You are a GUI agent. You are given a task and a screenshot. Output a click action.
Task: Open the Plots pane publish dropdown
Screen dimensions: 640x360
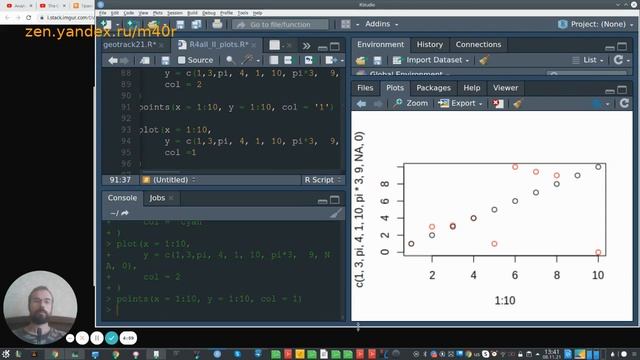pyautogui.click(x=601, y=104)
